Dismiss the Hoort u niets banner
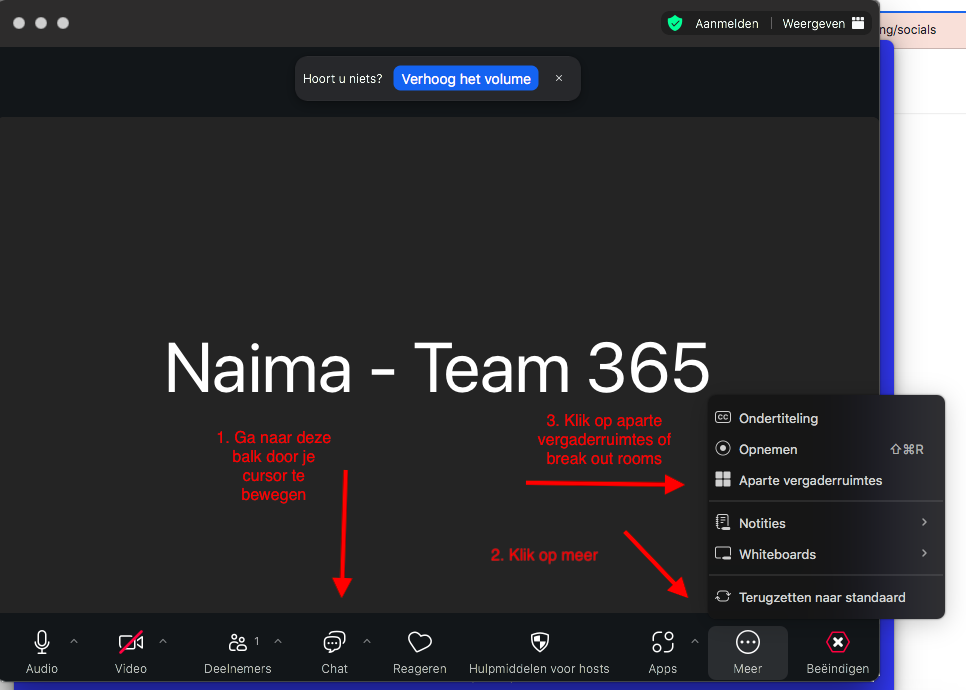Viewport: 966px width, 690px height. [559, 78]
